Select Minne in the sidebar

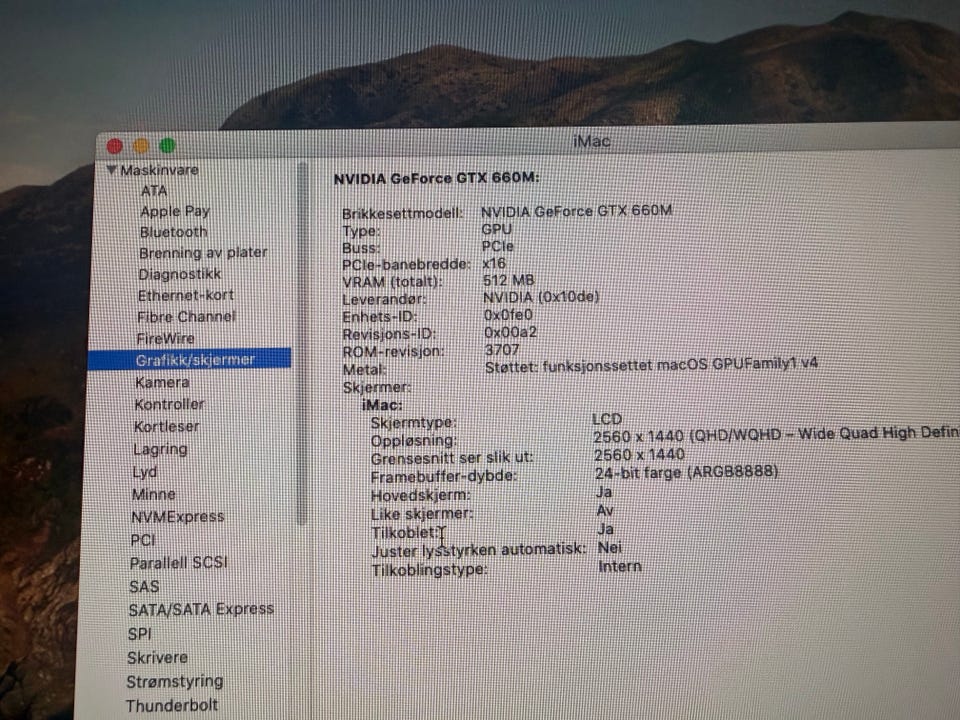click(x=153, y=495)
